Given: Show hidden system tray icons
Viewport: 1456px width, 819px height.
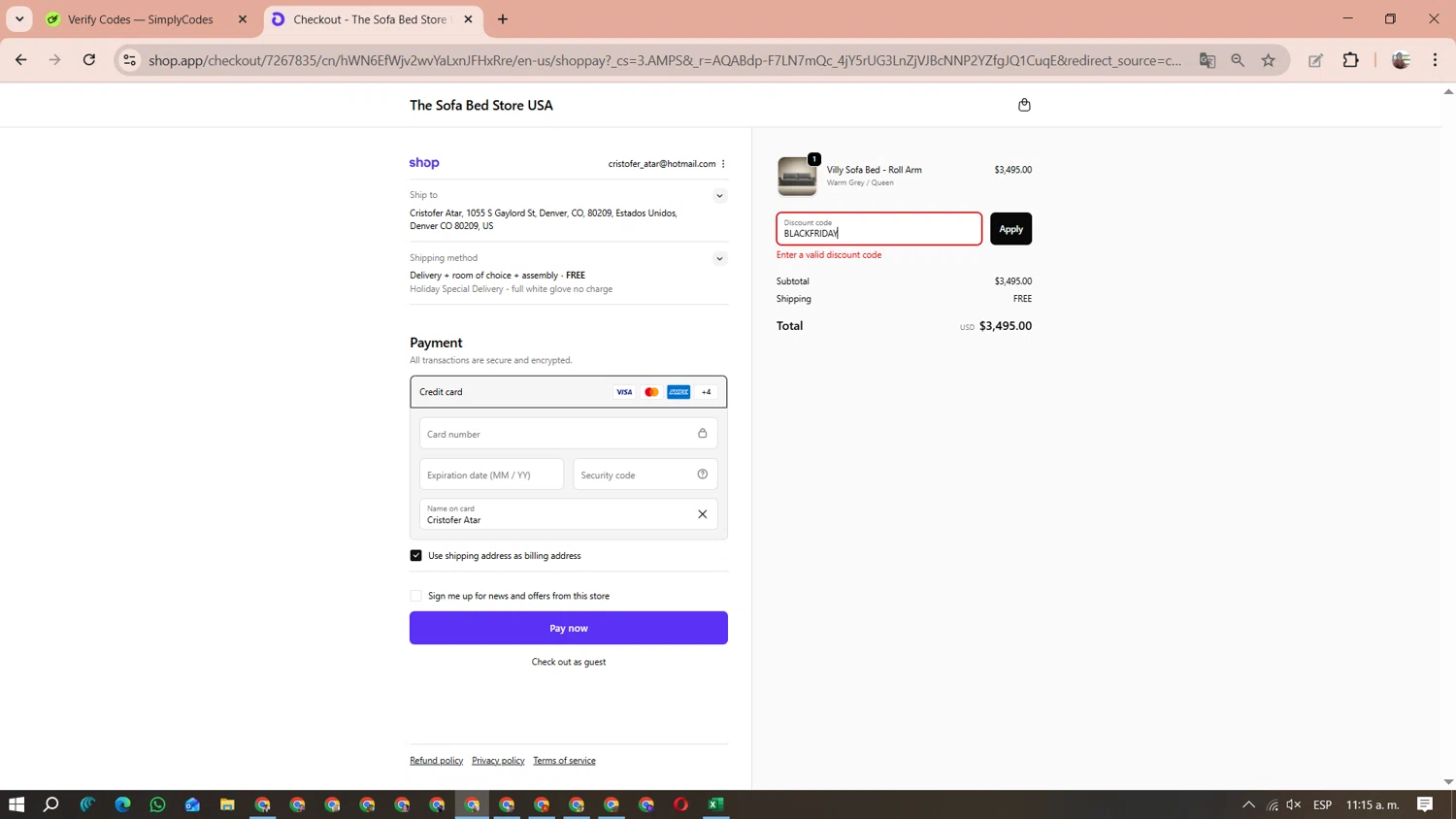Looking at the screenshot, I should tap(1249, 804).
